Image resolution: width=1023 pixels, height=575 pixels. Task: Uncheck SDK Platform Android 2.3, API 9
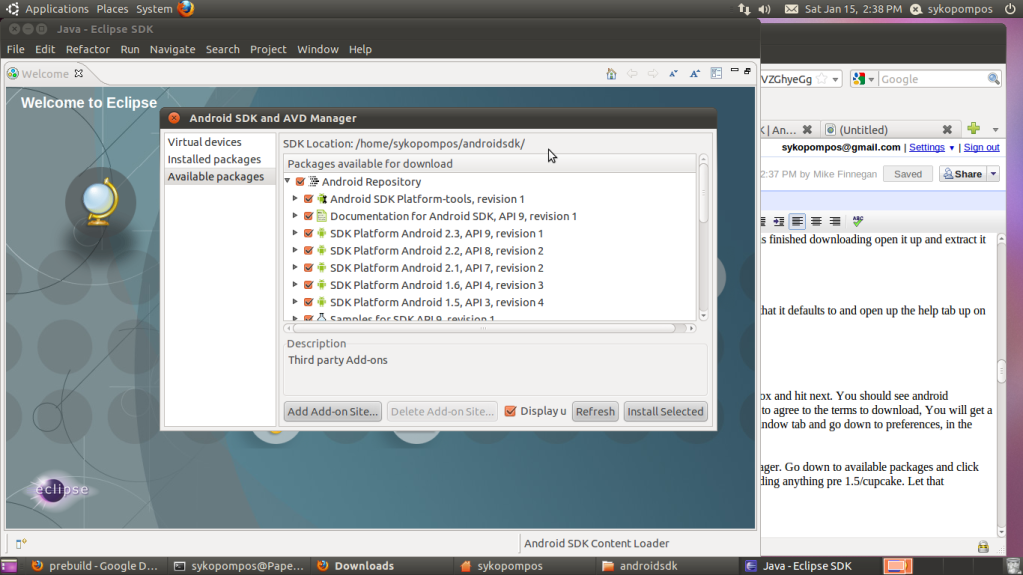(x=309, y=233)
